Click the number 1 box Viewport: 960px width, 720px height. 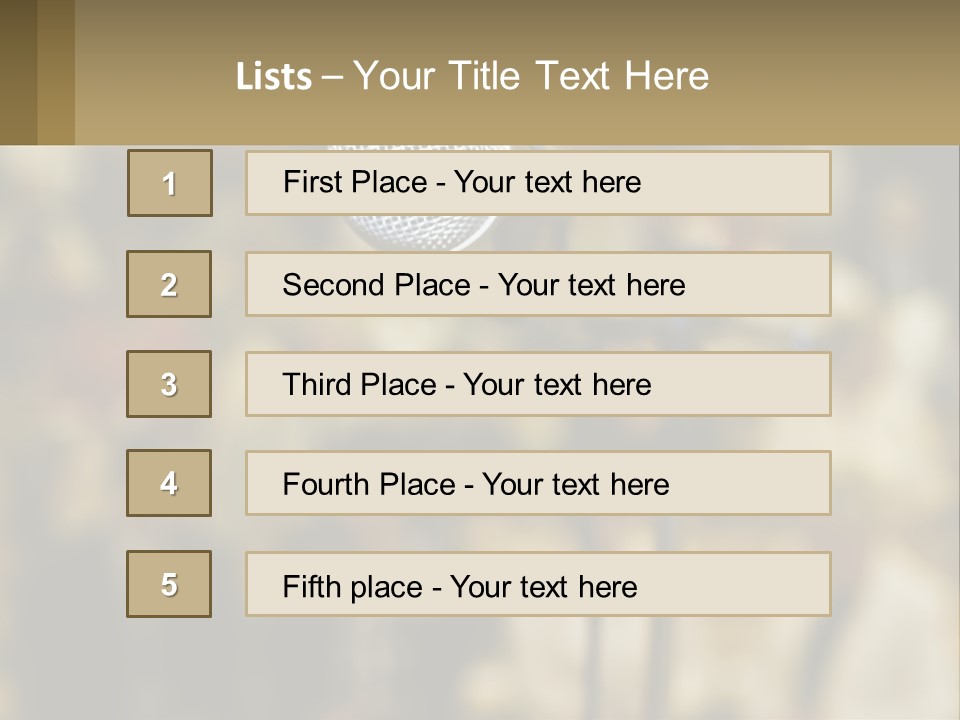[170, 183]
